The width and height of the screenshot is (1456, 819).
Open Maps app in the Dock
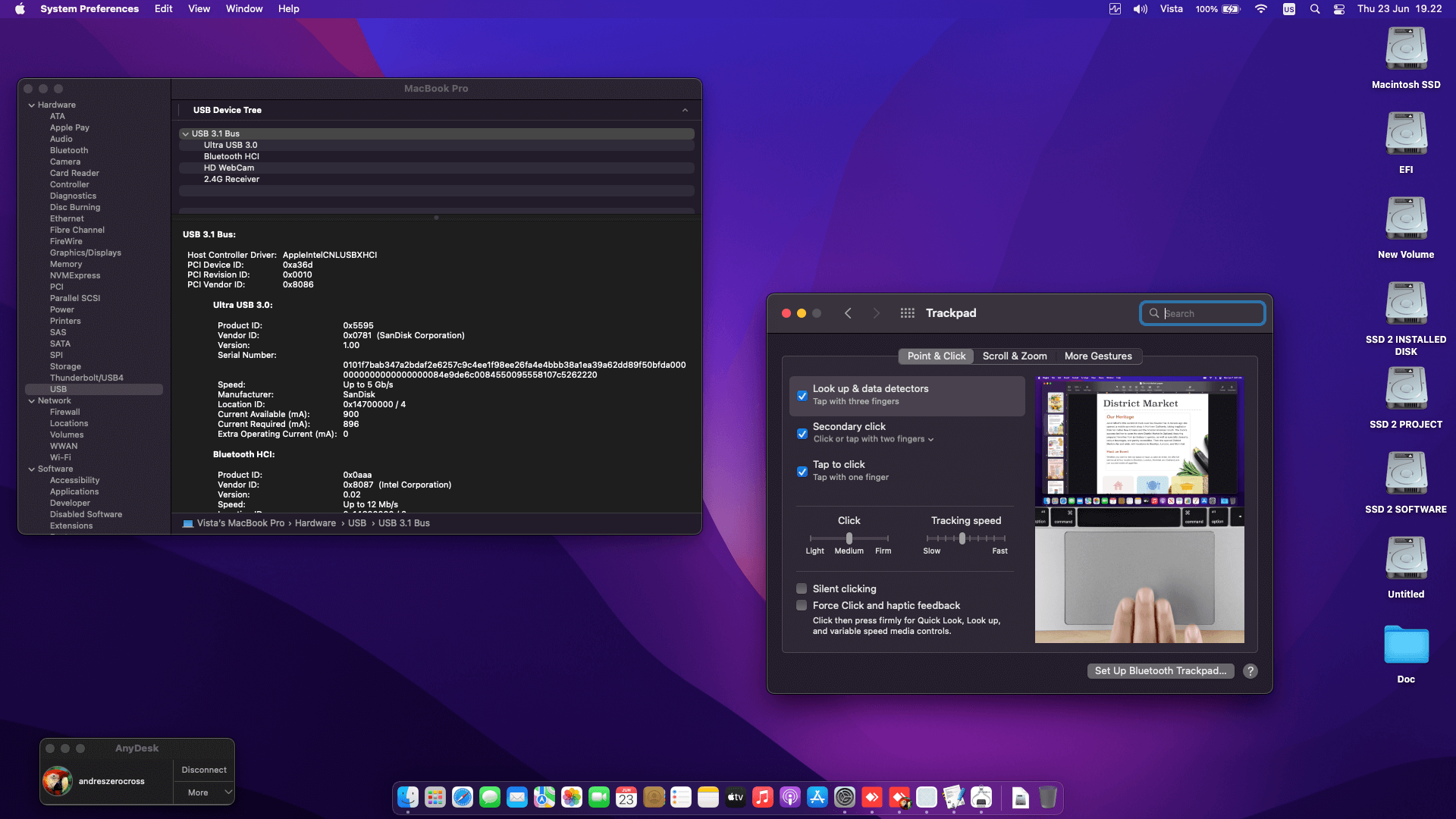[544, 797]
